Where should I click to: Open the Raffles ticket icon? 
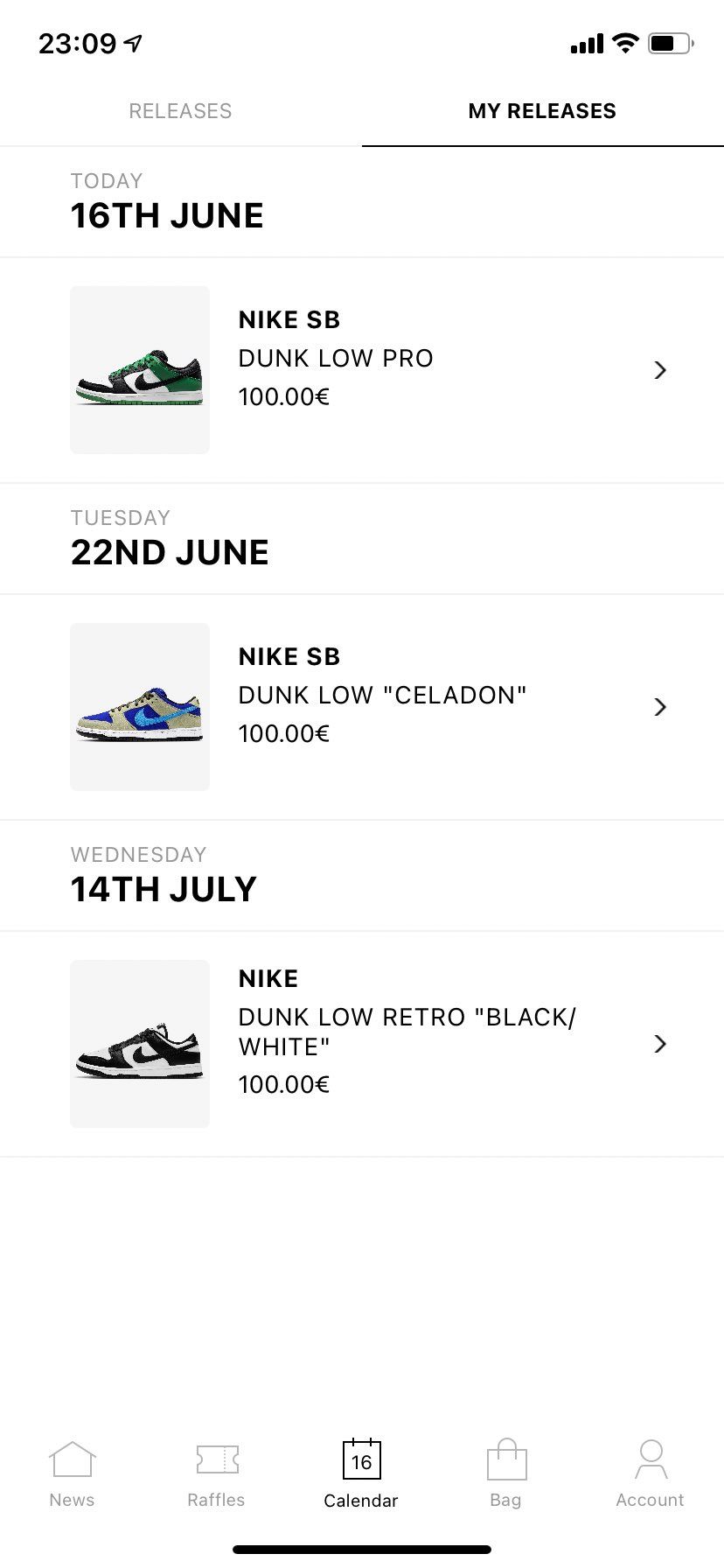217,1459
